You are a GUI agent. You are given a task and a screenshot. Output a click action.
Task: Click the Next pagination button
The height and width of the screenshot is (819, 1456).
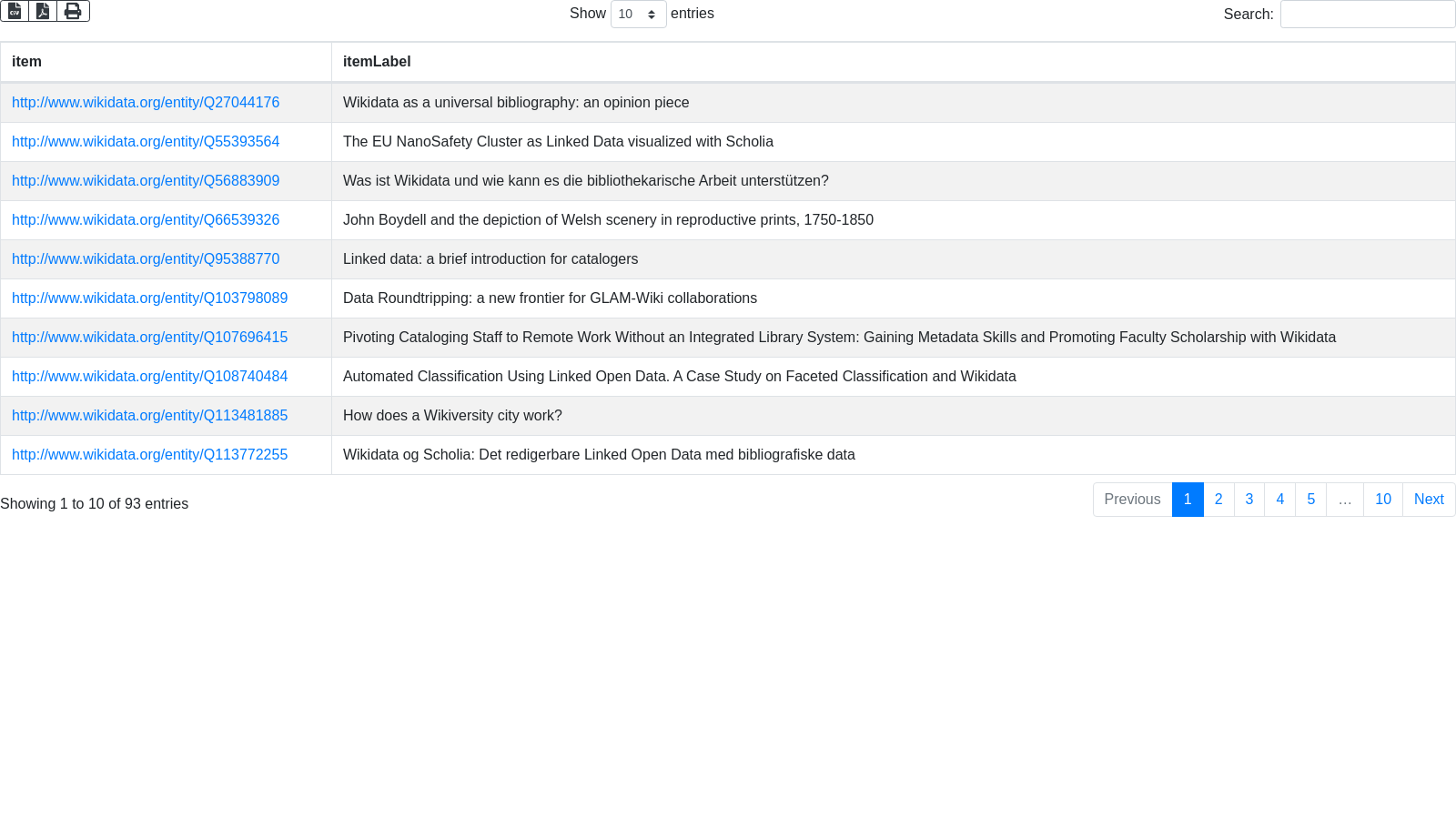[x=1429, y=500]
